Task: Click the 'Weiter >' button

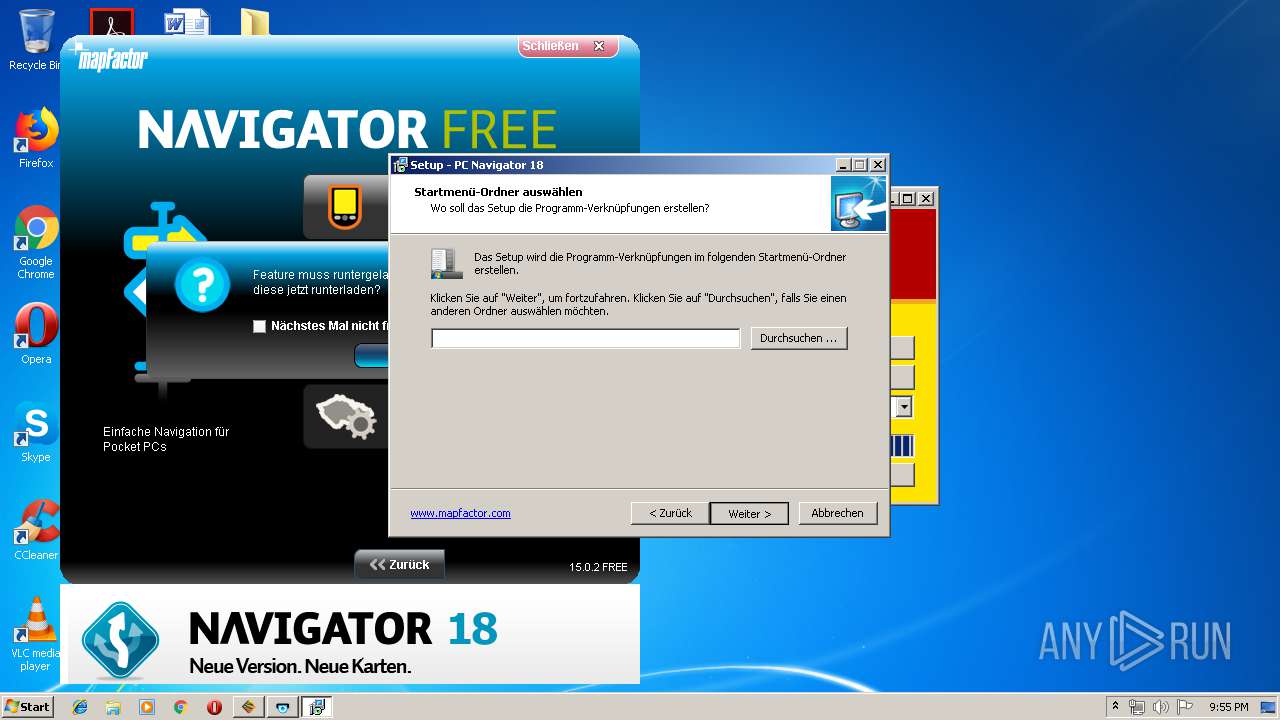Action: [749, 513]
